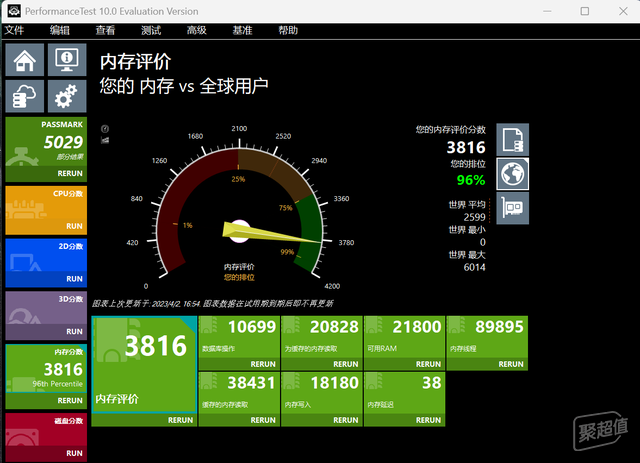The image size is (640, 463).
Task: Click the small help icon above the gauge
Action: point(105,129)
